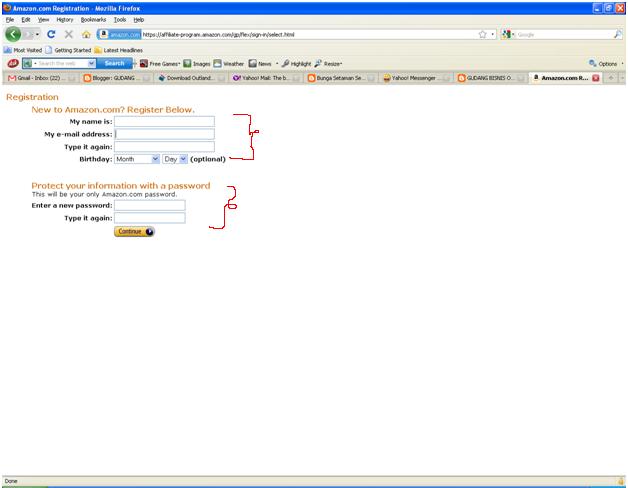Go back with the green Back arrow
The width and height of the screenshot is (628, 488).
pyautogui.click(x=13, y=34)
